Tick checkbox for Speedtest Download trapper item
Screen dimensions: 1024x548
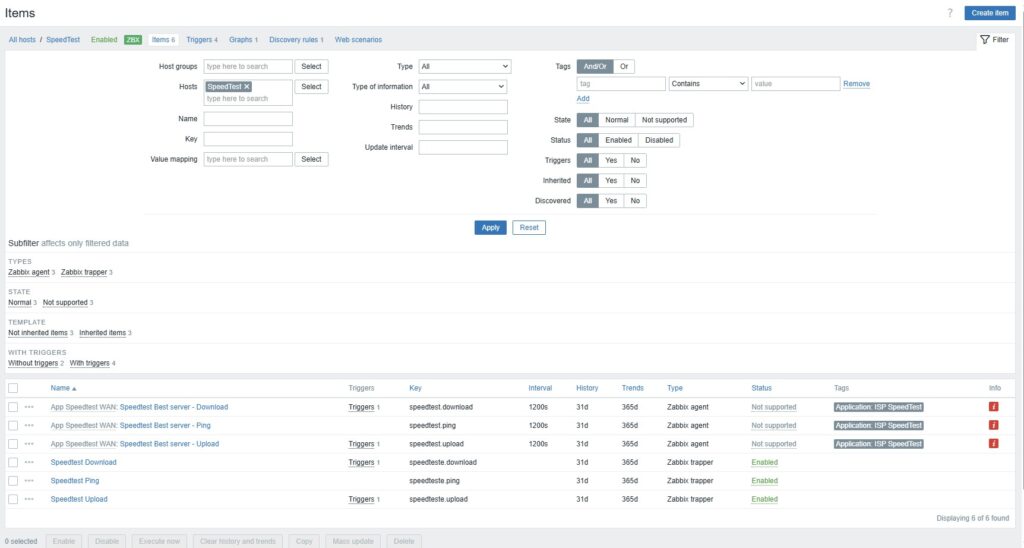coord(13,462)
